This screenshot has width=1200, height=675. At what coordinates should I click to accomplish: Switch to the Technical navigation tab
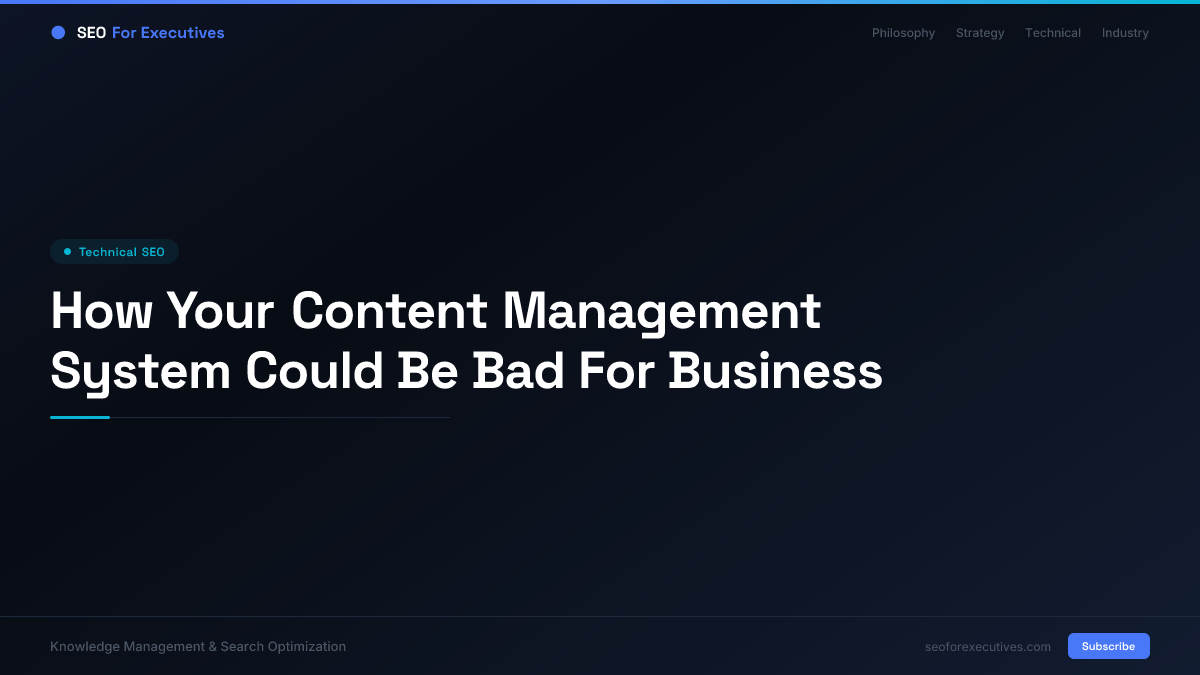coord(1052,32)
